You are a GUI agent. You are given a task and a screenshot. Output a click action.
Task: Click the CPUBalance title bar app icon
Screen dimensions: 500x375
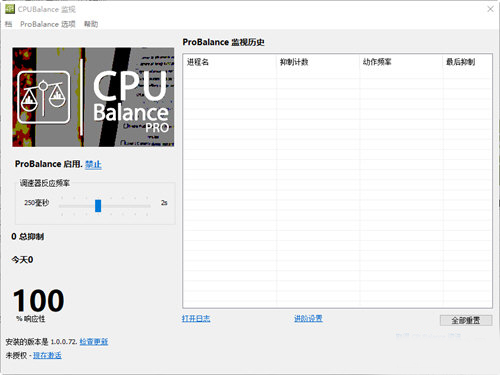pos(10,9)
